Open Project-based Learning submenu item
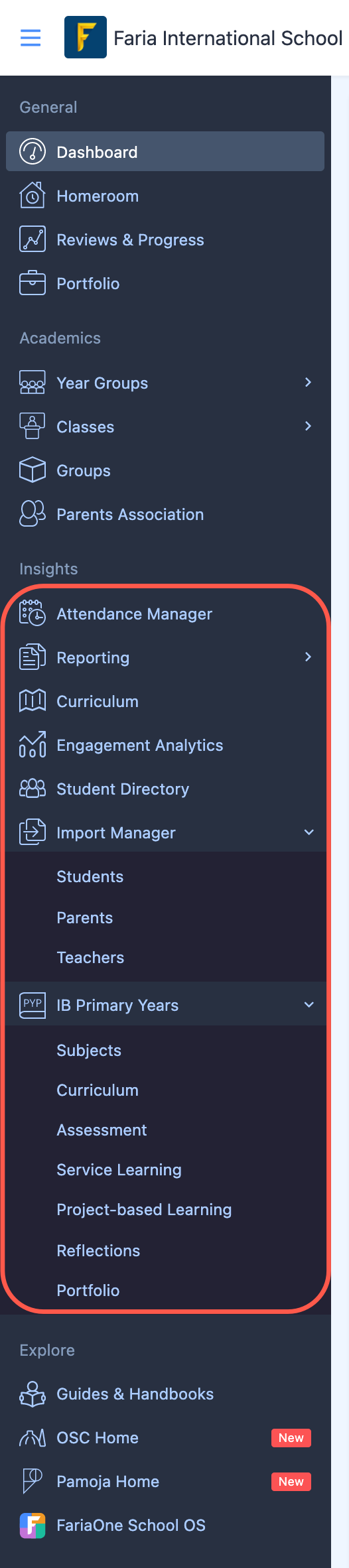The height and width of the screenshot is (1568, 349). point(144,1210)
